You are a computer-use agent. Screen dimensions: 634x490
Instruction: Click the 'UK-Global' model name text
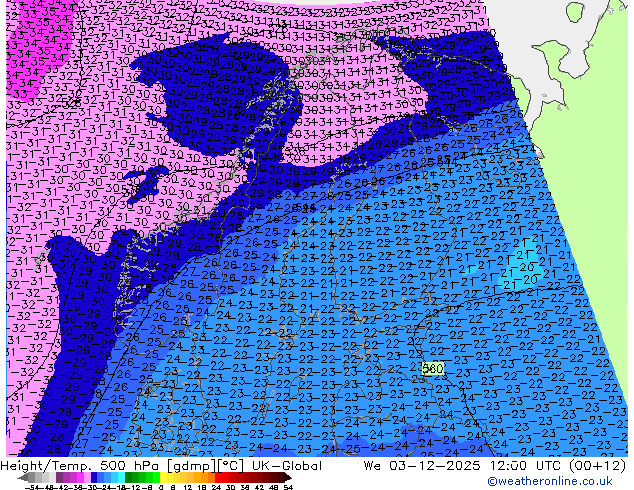287,466
